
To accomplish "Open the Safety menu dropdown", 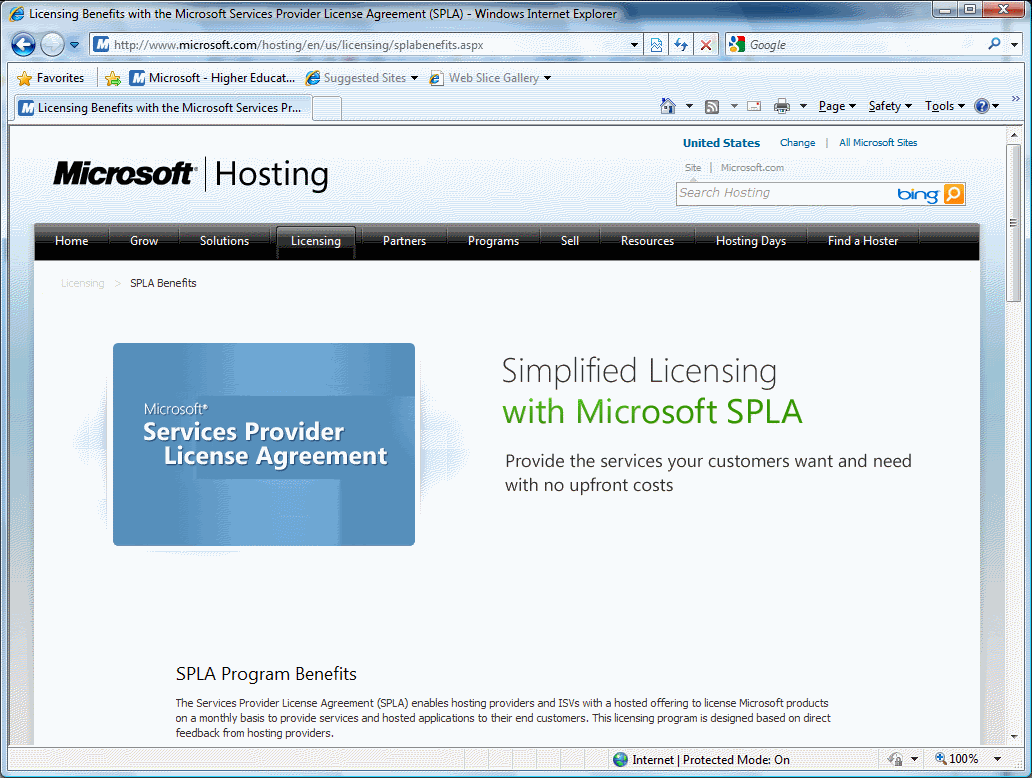I will point(890,106).
